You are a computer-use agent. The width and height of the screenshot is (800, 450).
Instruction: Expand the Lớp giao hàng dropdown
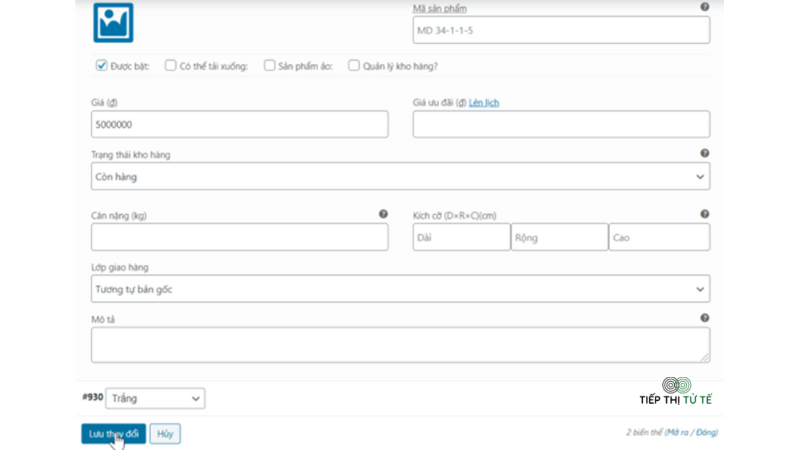tap(401, 289)
